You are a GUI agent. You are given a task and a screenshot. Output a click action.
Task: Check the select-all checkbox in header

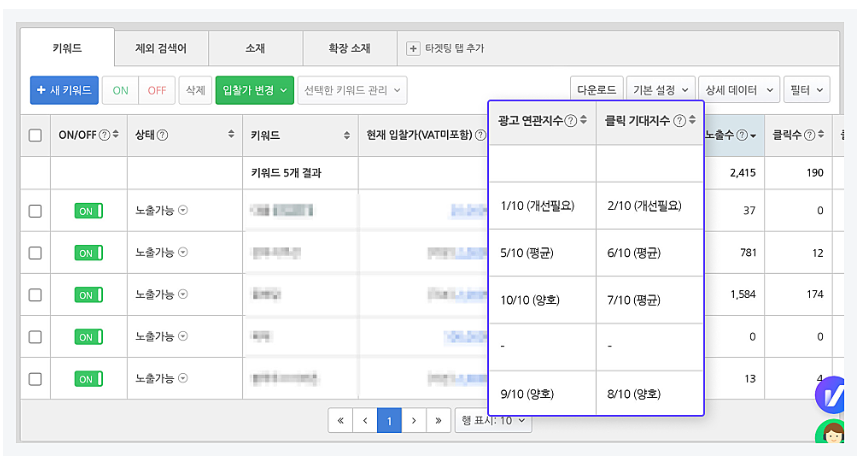[x=35, y=135]
